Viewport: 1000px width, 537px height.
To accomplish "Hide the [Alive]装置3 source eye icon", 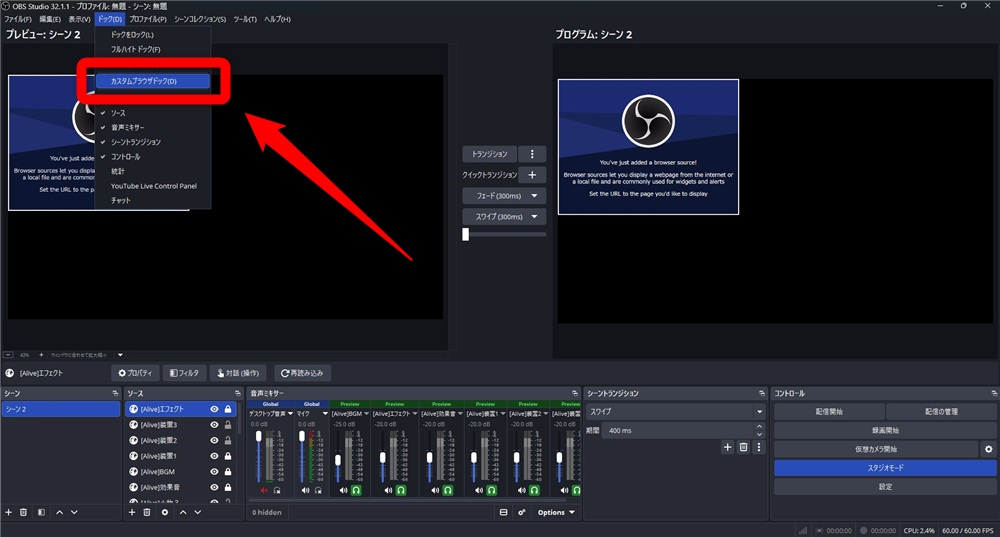I will (214, 425).
